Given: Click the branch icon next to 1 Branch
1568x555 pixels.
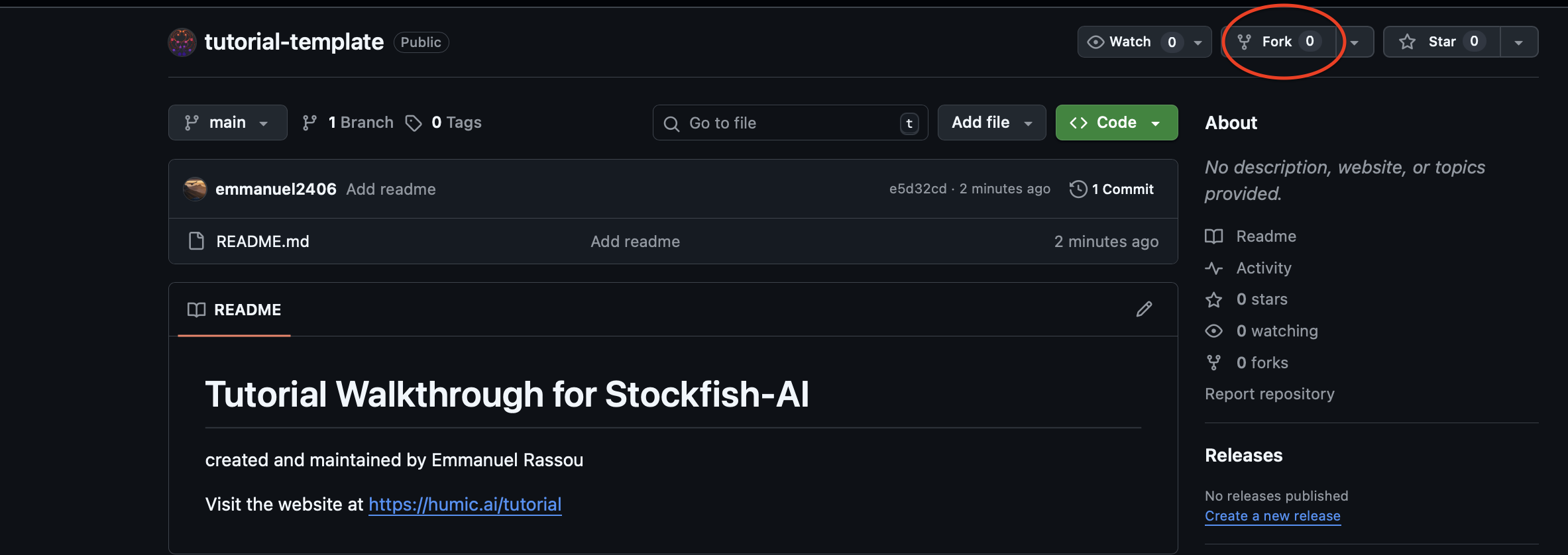Looking at the screenshot, I should [x=309, y=123].
